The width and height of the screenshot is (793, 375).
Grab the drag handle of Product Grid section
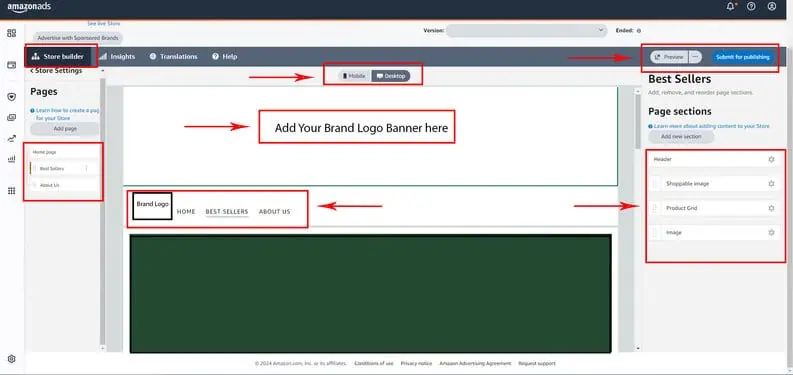[655, 208]
